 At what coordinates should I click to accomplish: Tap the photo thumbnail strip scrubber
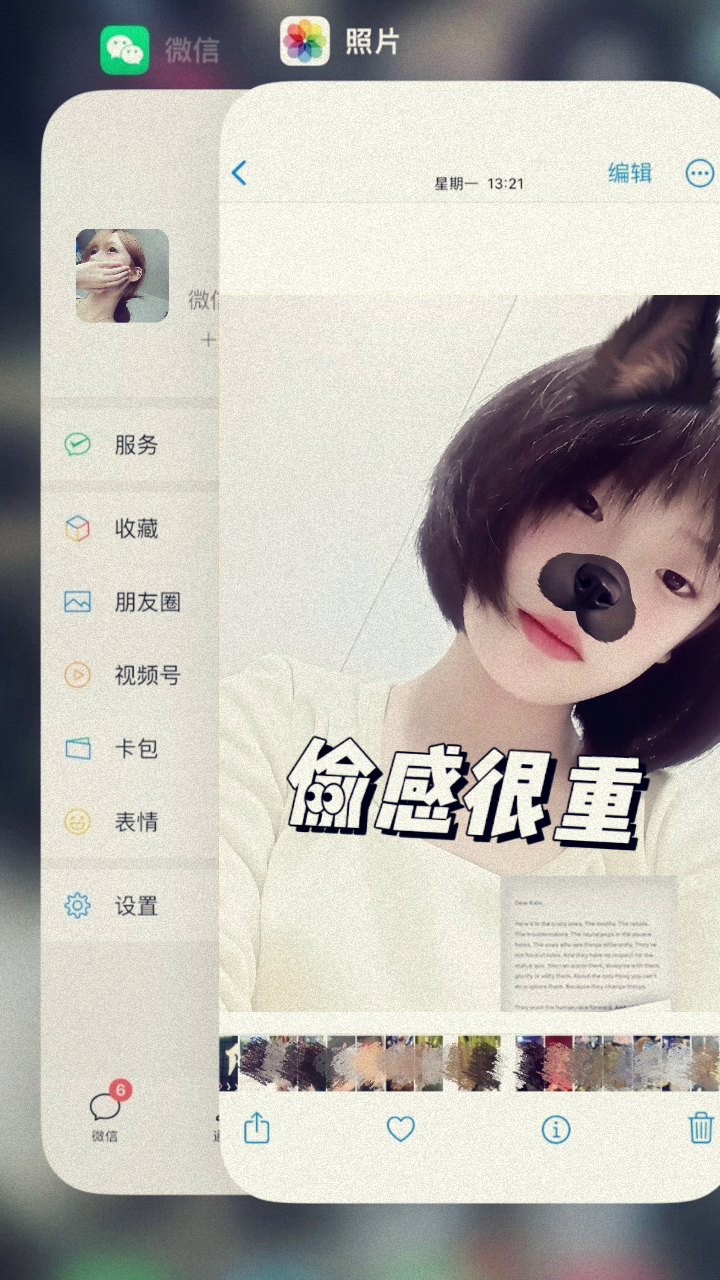coord(469,1063)
